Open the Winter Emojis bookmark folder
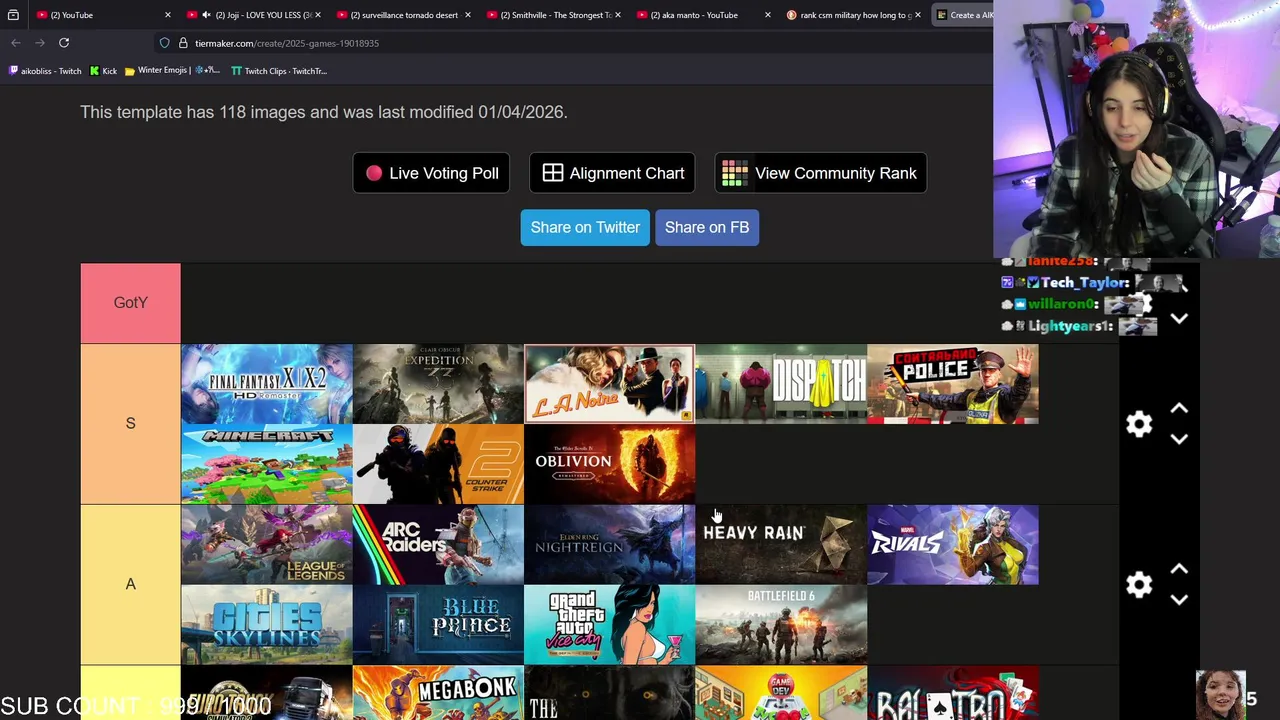1280x720 pixels. [172, 71]
